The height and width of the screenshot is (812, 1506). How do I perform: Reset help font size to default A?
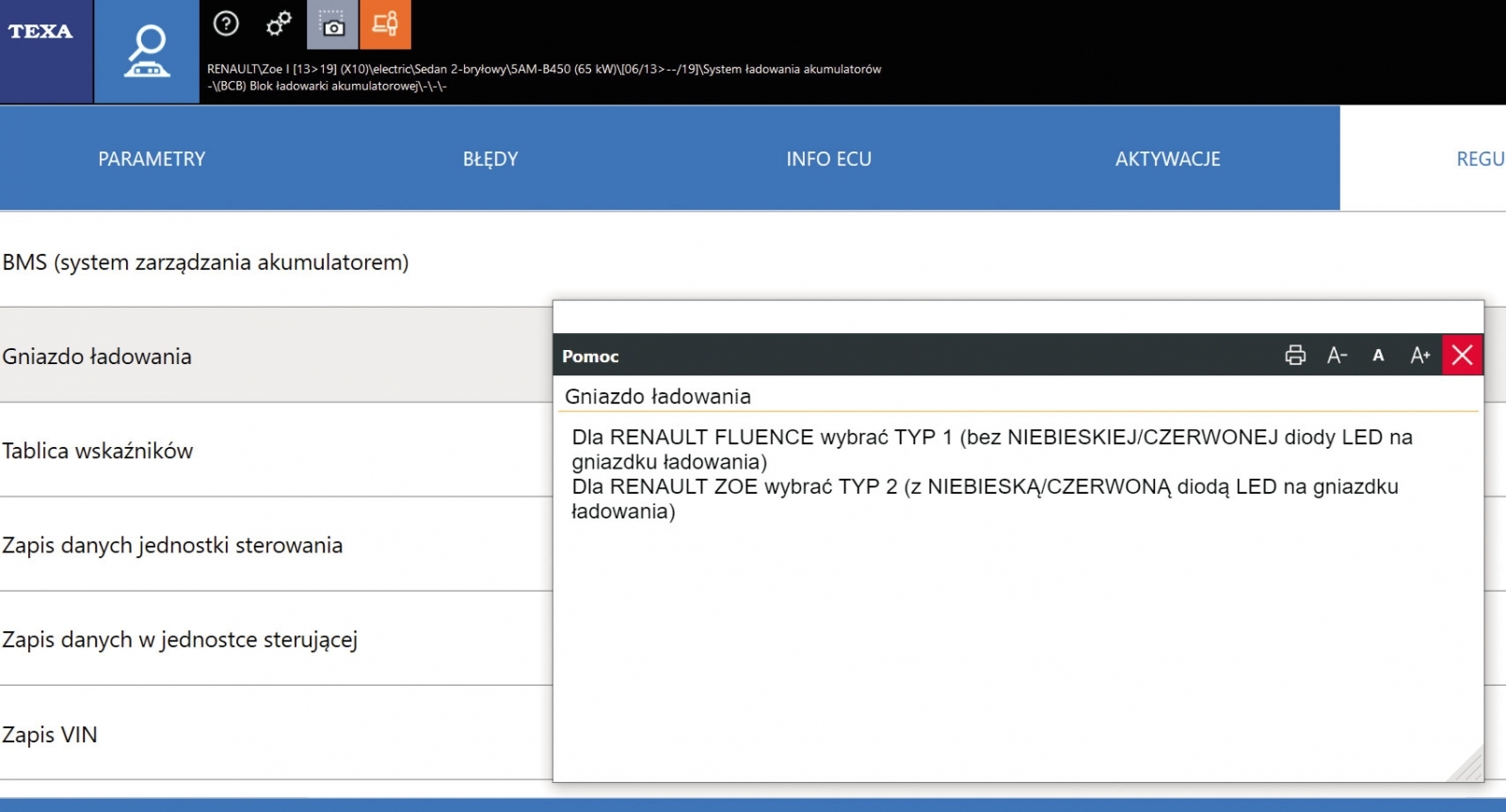click(x=1378, y=355)
